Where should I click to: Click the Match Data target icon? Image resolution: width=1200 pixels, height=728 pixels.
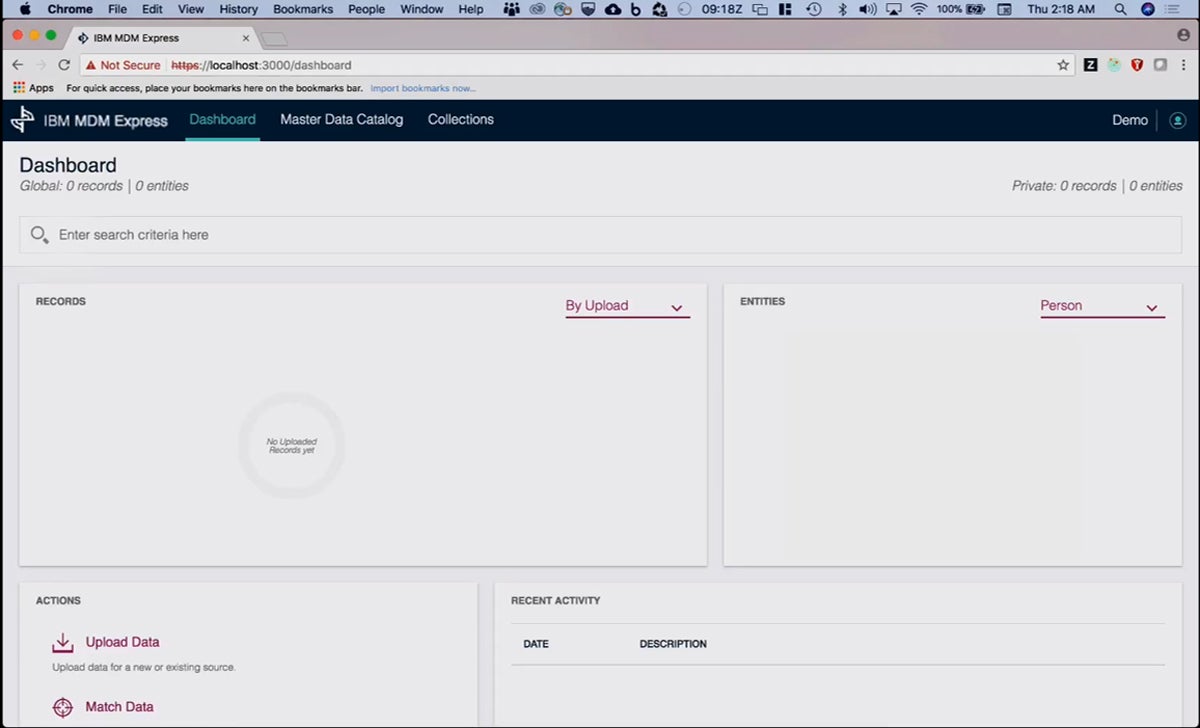(x=63, y=707)
